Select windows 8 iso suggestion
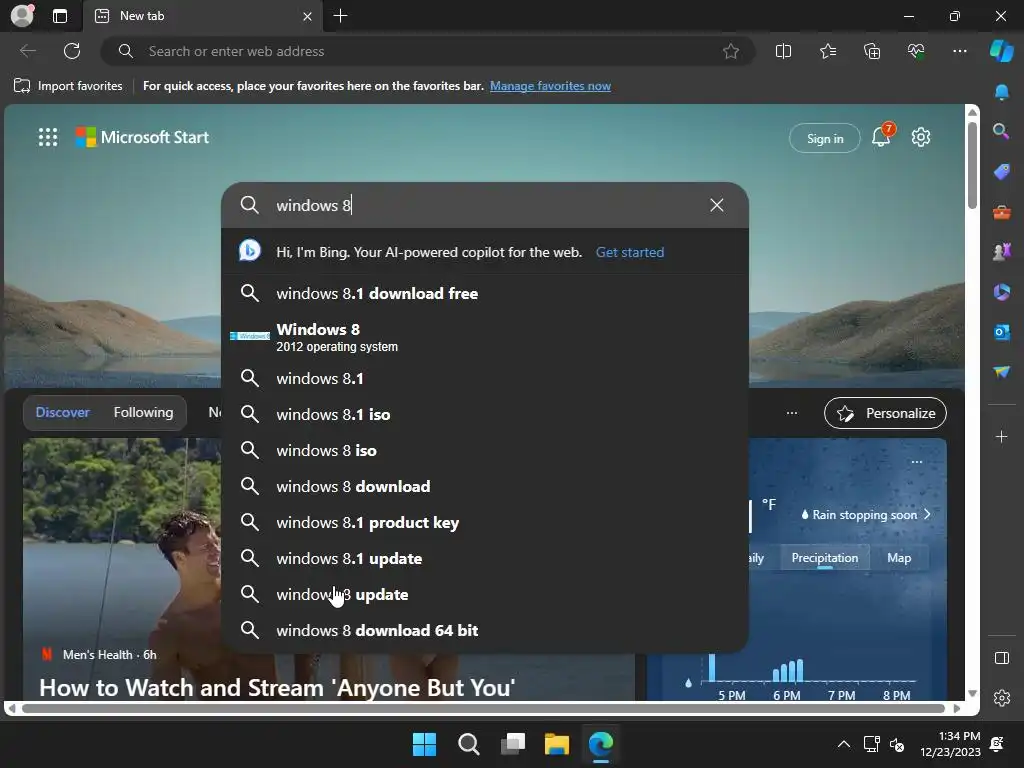Screen dimensions: 1024x768 (x=485, y=450)
